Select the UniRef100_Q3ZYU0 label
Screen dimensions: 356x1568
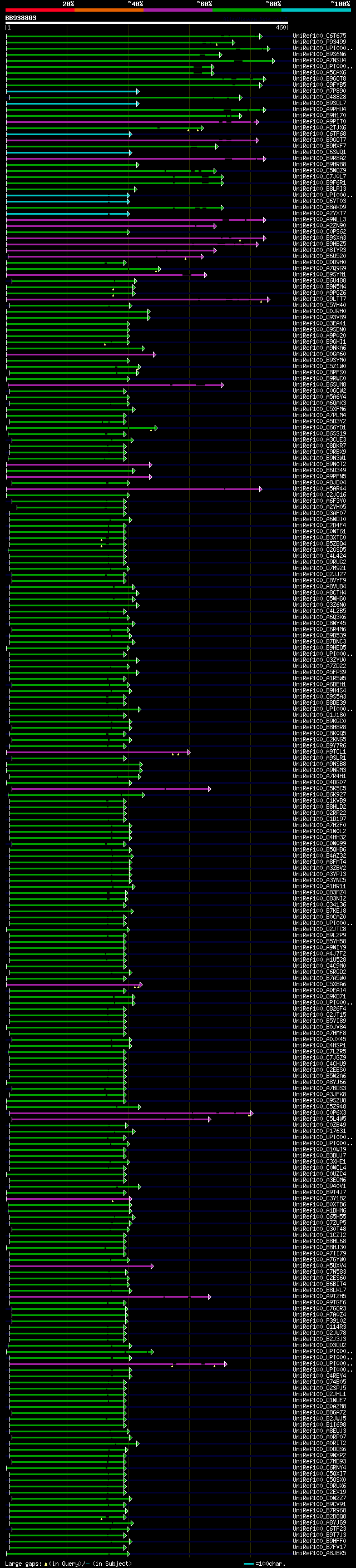pos(319,660)
